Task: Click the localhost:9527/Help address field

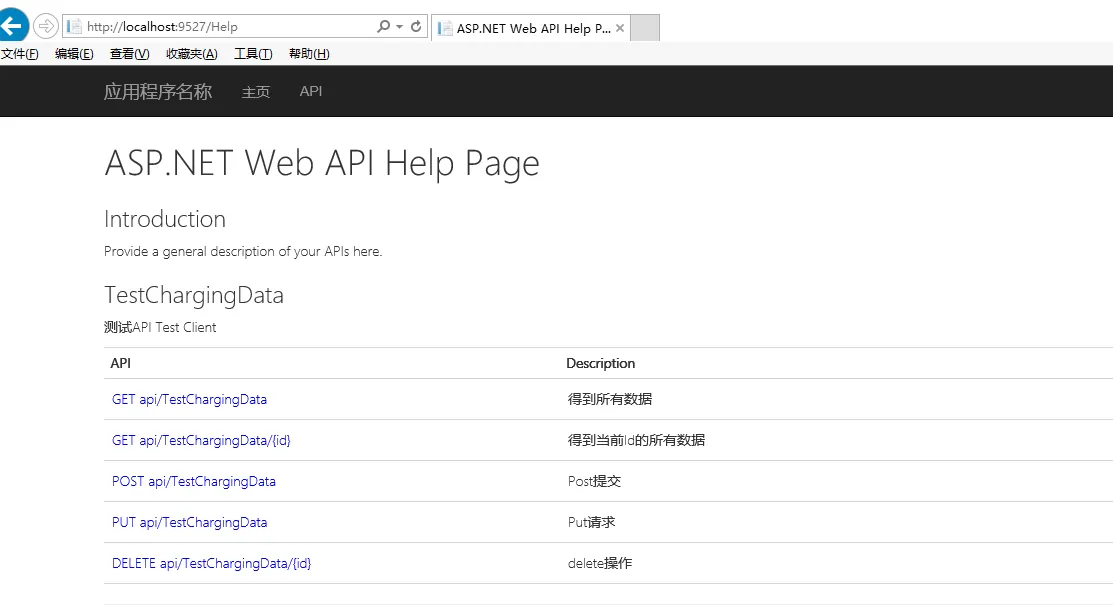Action: (x=220, y=27)
